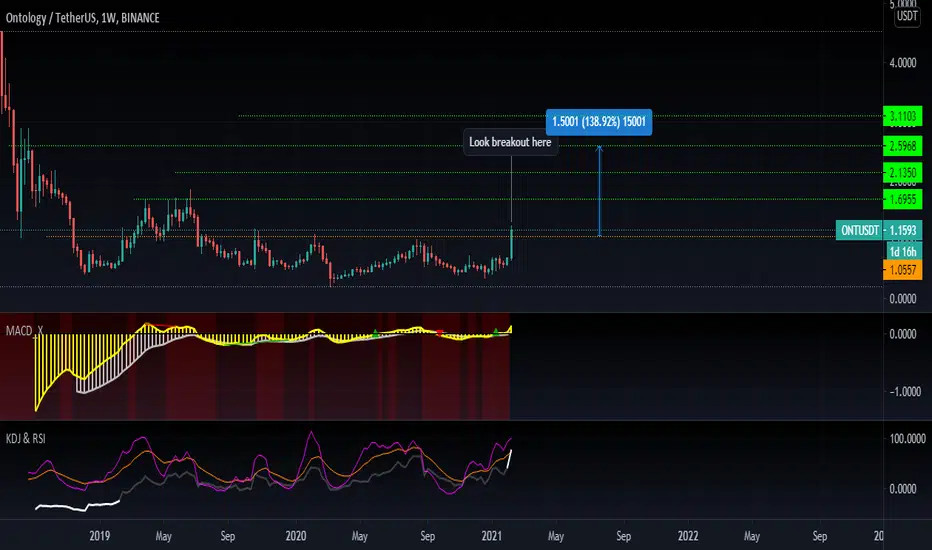Select the orange 1.0557 price label
This screenshot has width=932, height=550.
coord(902,270)
